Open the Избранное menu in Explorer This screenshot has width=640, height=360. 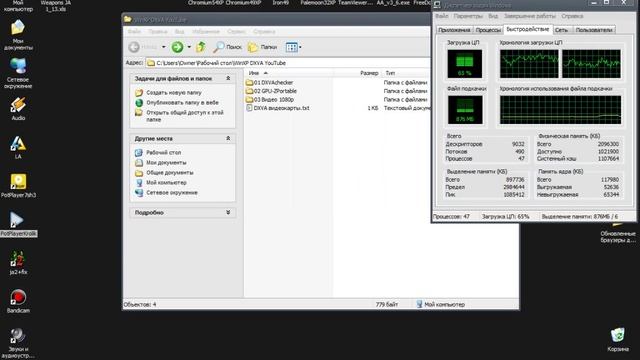tap(206, 31)
